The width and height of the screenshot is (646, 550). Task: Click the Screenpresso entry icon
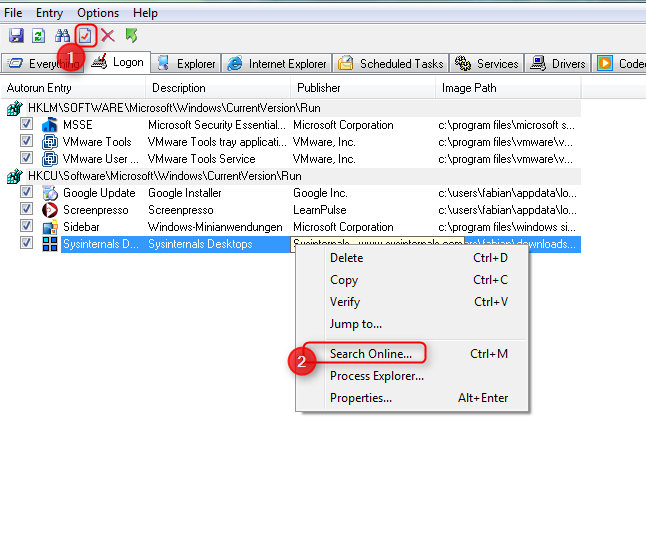click(x=50, y=210)
